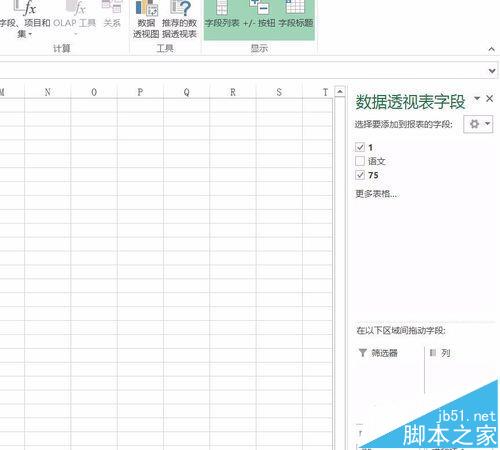Open the More Tables (更多表格...) link

click(376, 194)
